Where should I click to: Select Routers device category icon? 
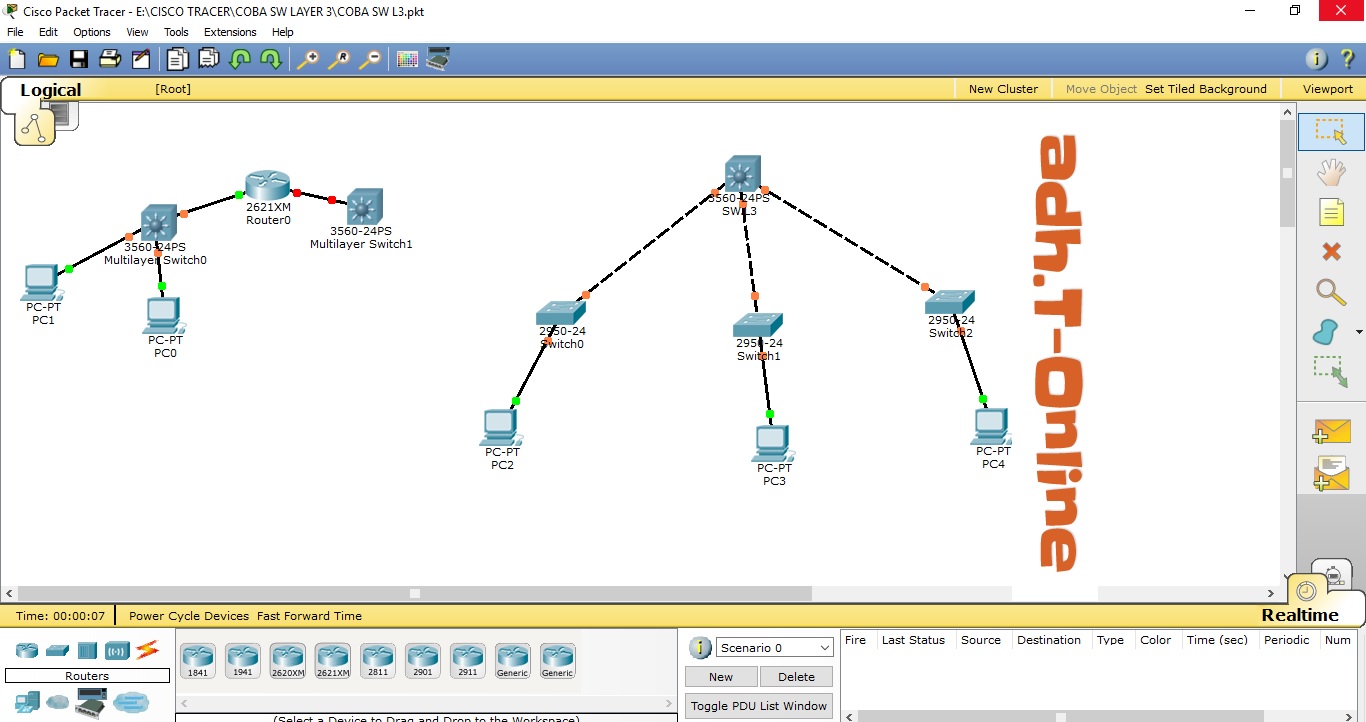tap(27, 650)
